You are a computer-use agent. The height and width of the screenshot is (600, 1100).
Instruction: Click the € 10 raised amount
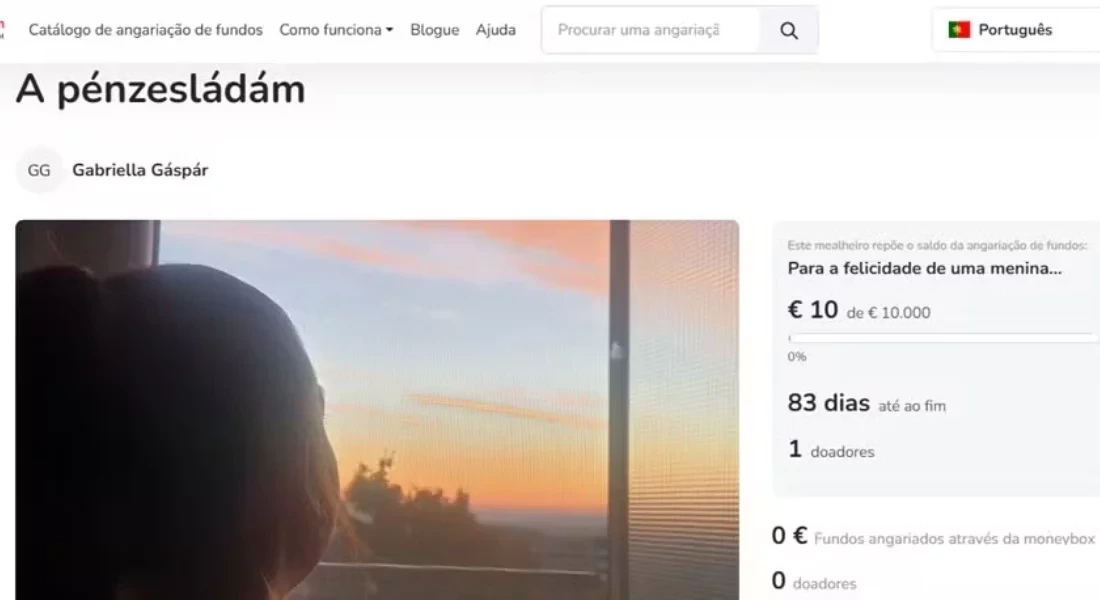[813, 309]
